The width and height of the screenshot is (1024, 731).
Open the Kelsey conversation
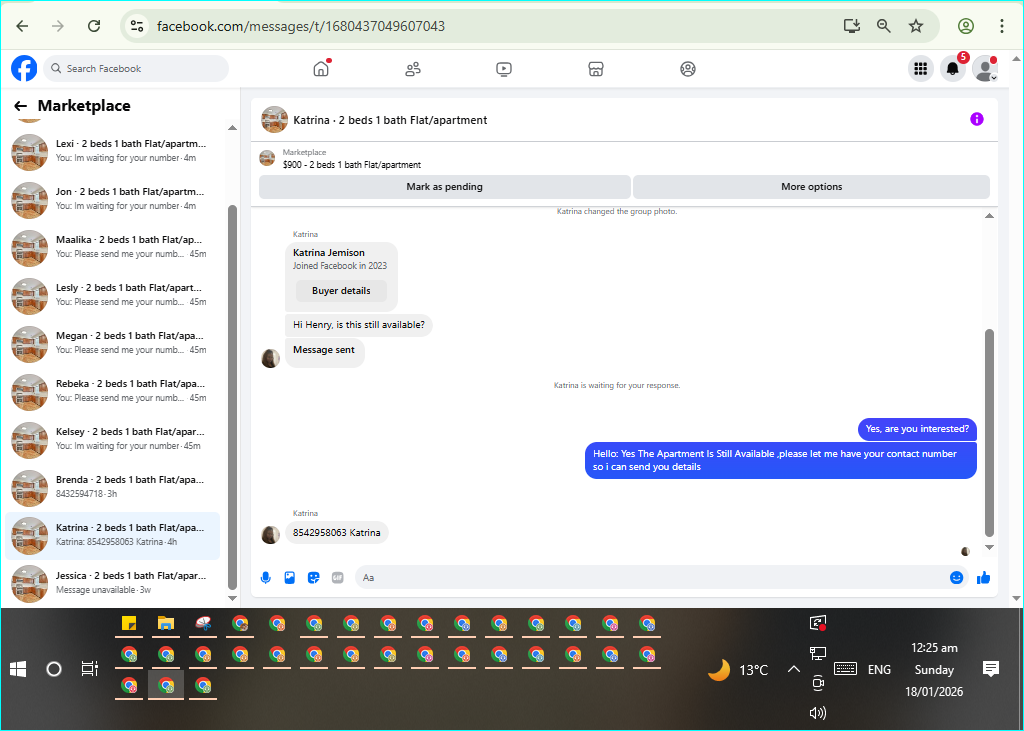click(x=112, y=439)
